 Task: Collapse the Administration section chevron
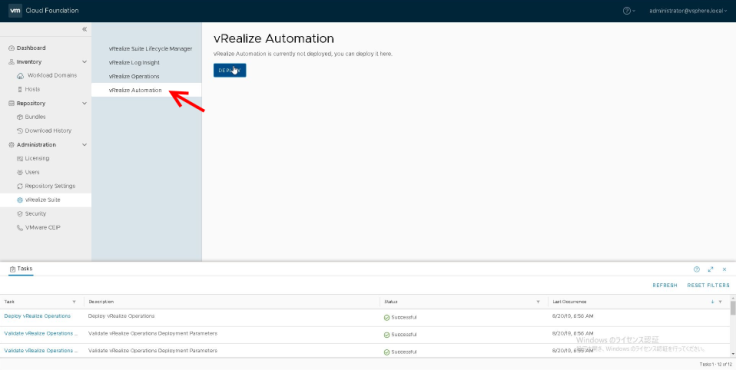point(84,145)
